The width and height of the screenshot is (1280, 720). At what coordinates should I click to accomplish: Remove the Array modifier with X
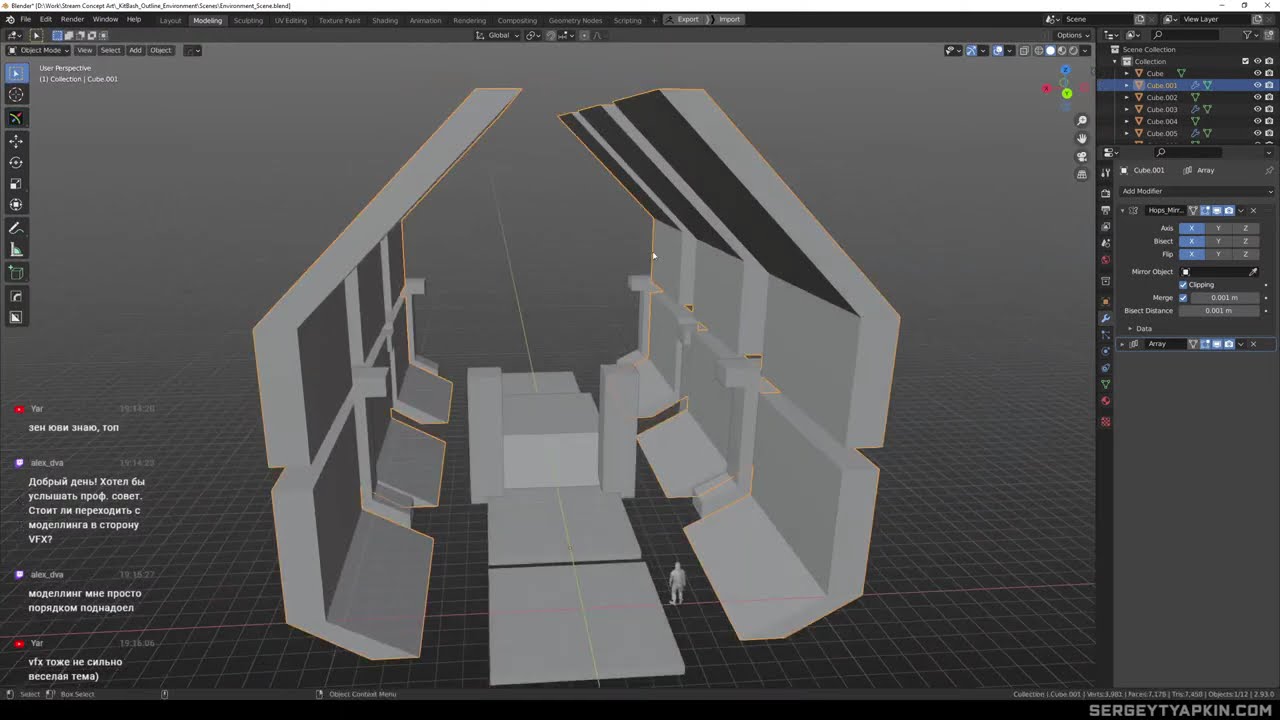[x=1253, y=344]
